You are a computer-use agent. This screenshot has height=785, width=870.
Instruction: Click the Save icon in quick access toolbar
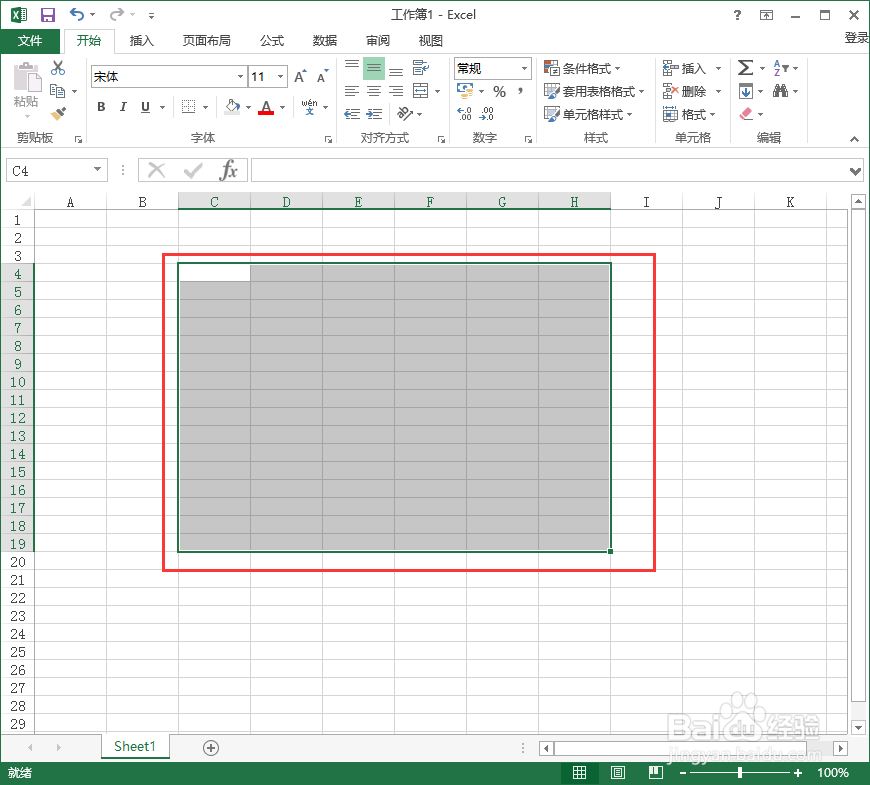[48, 15]
